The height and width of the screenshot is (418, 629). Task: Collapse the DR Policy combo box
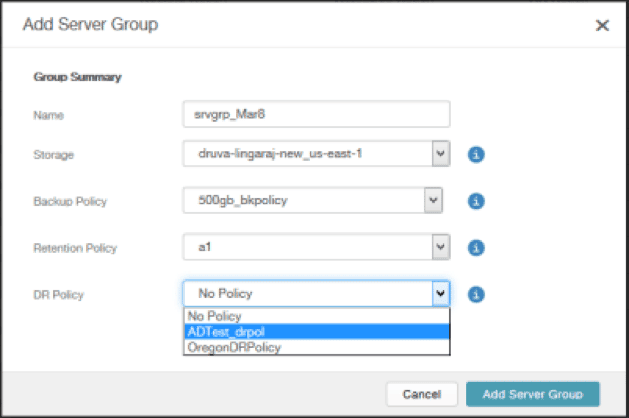(439, 294)
